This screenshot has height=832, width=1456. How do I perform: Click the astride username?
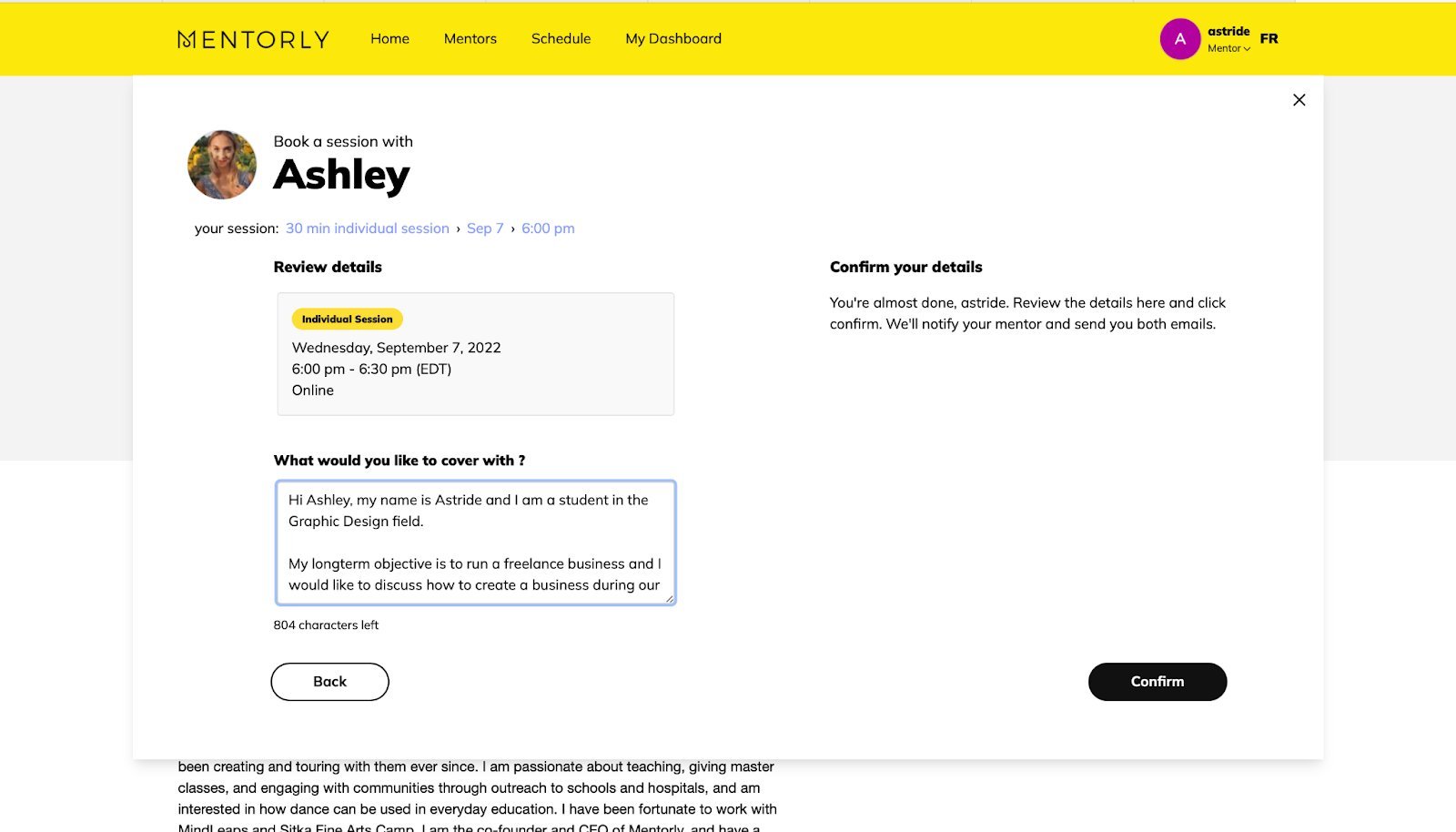click(x=1228, y=31)
